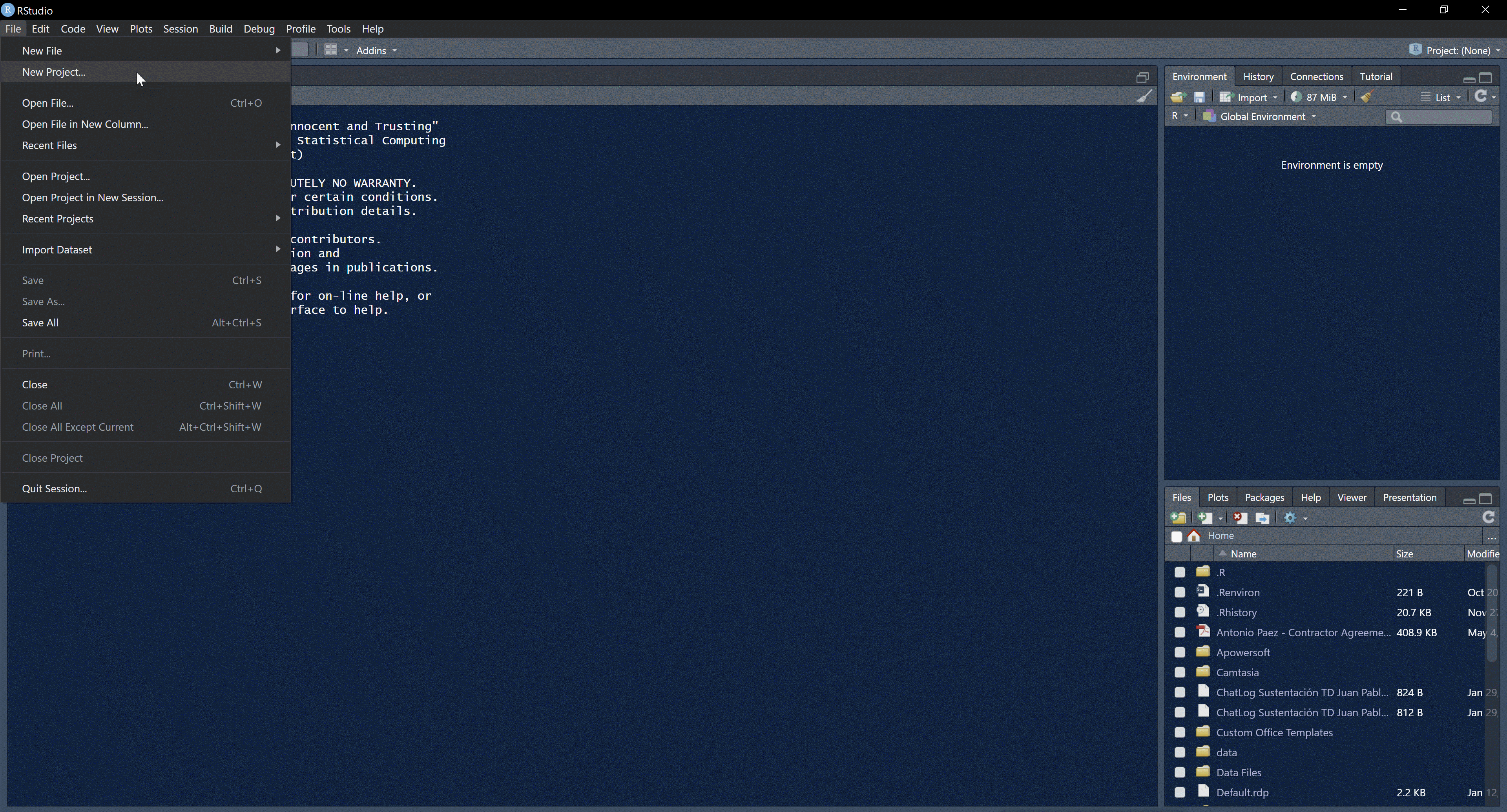Click the New Folder icon in the Files pane
The height and width of the screenshot is (812, 1507).
[1178, 518]
